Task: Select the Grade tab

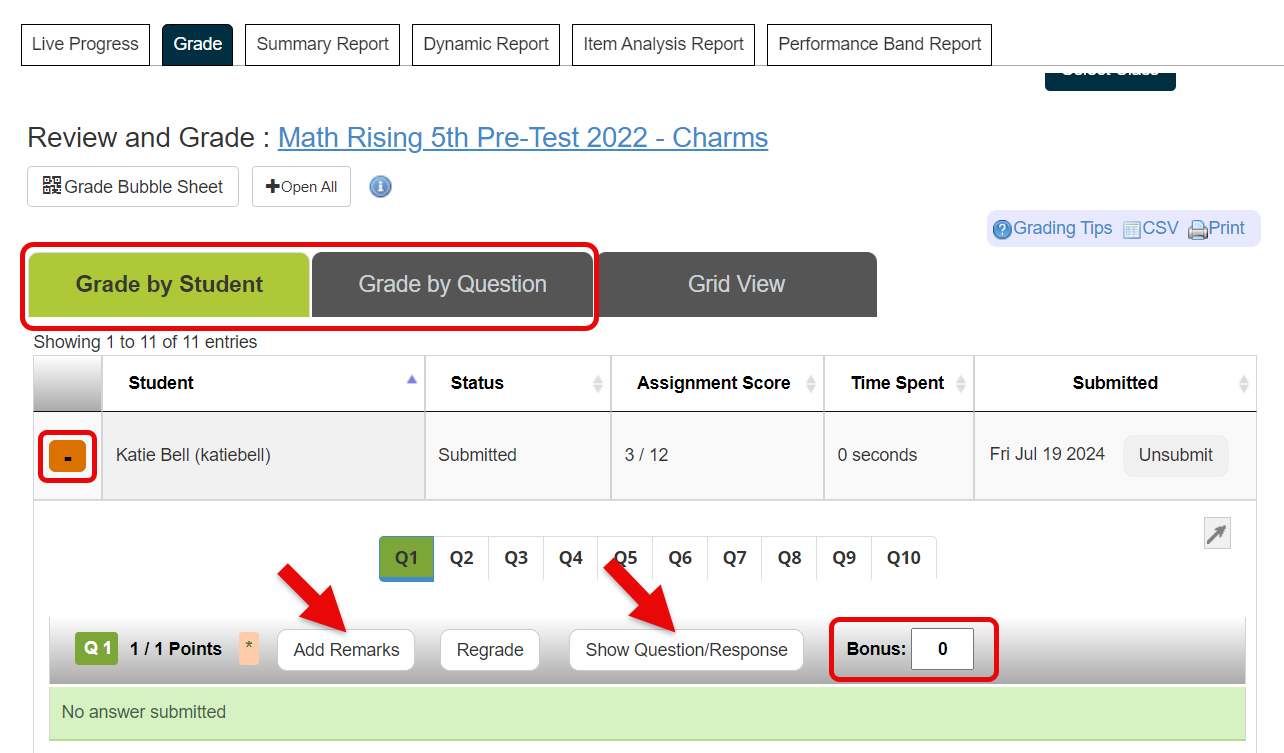Action: (x=198, y=45)
